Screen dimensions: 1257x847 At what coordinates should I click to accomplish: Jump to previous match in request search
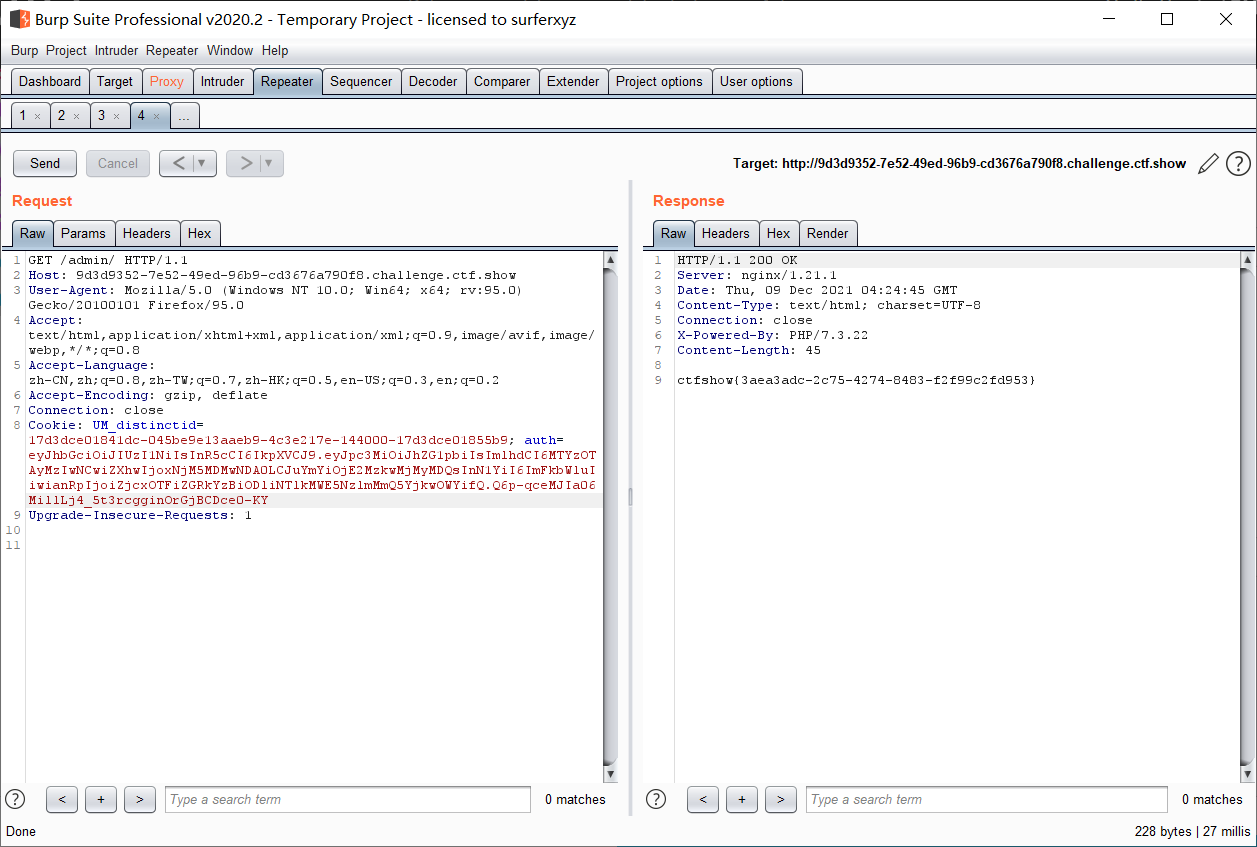pos(62,799)
